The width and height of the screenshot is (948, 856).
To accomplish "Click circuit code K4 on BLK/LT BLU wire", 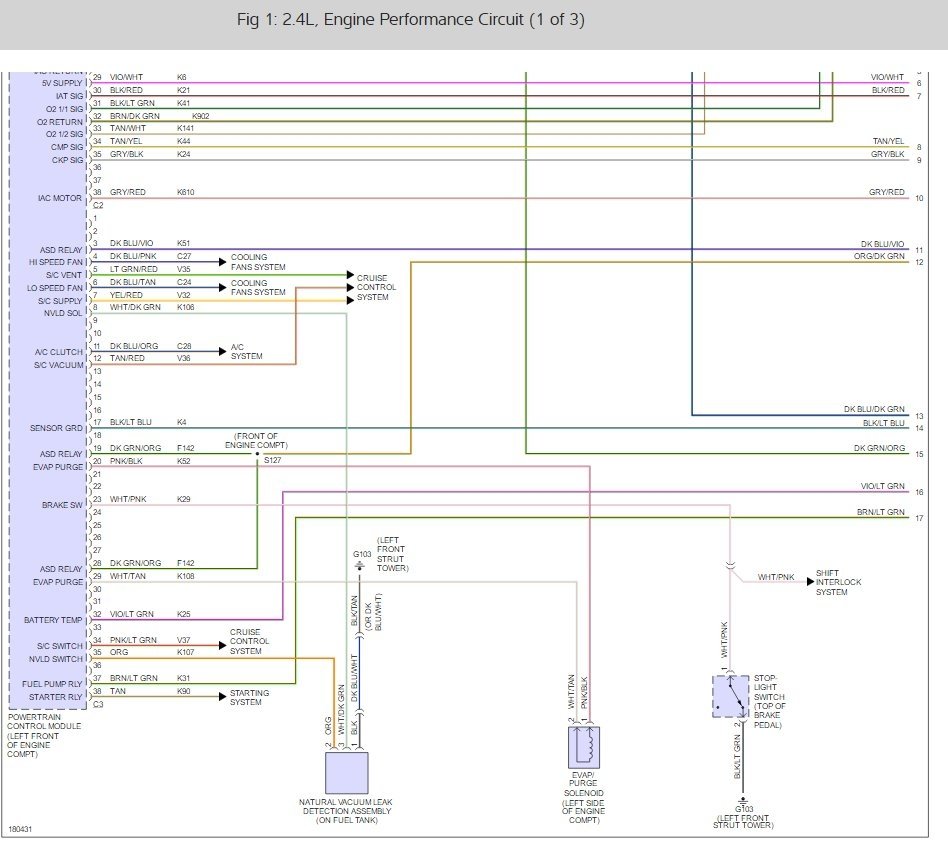I will click(181, 422).
